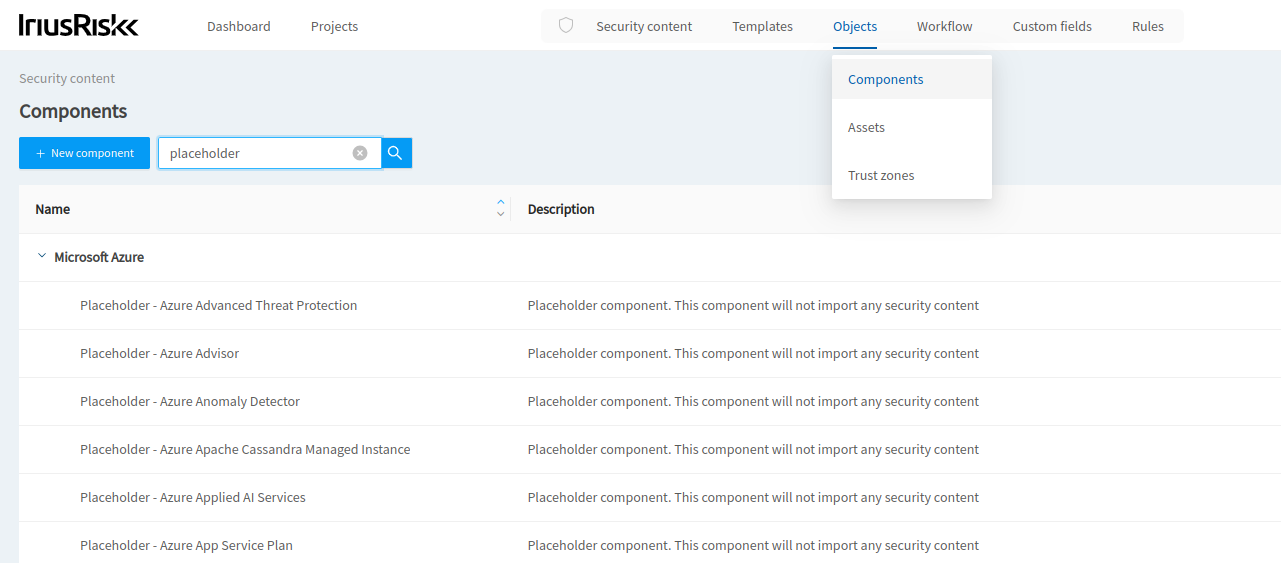Open Placeholder - Azure Apache Cassandra Managed Instance
The image size is (1281, 563).
click(x=245, y=449)
